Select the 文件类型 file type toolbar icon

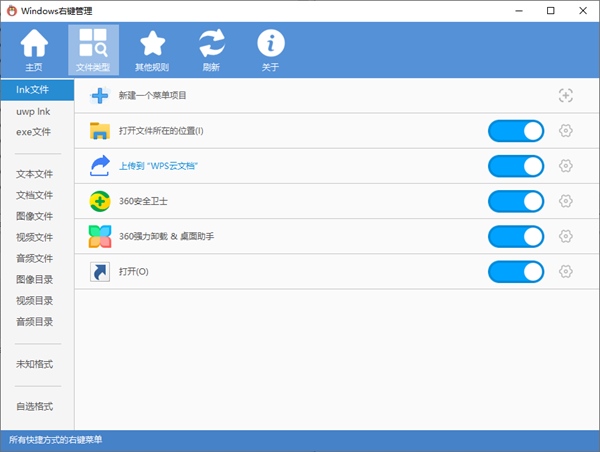click(93, 50)
